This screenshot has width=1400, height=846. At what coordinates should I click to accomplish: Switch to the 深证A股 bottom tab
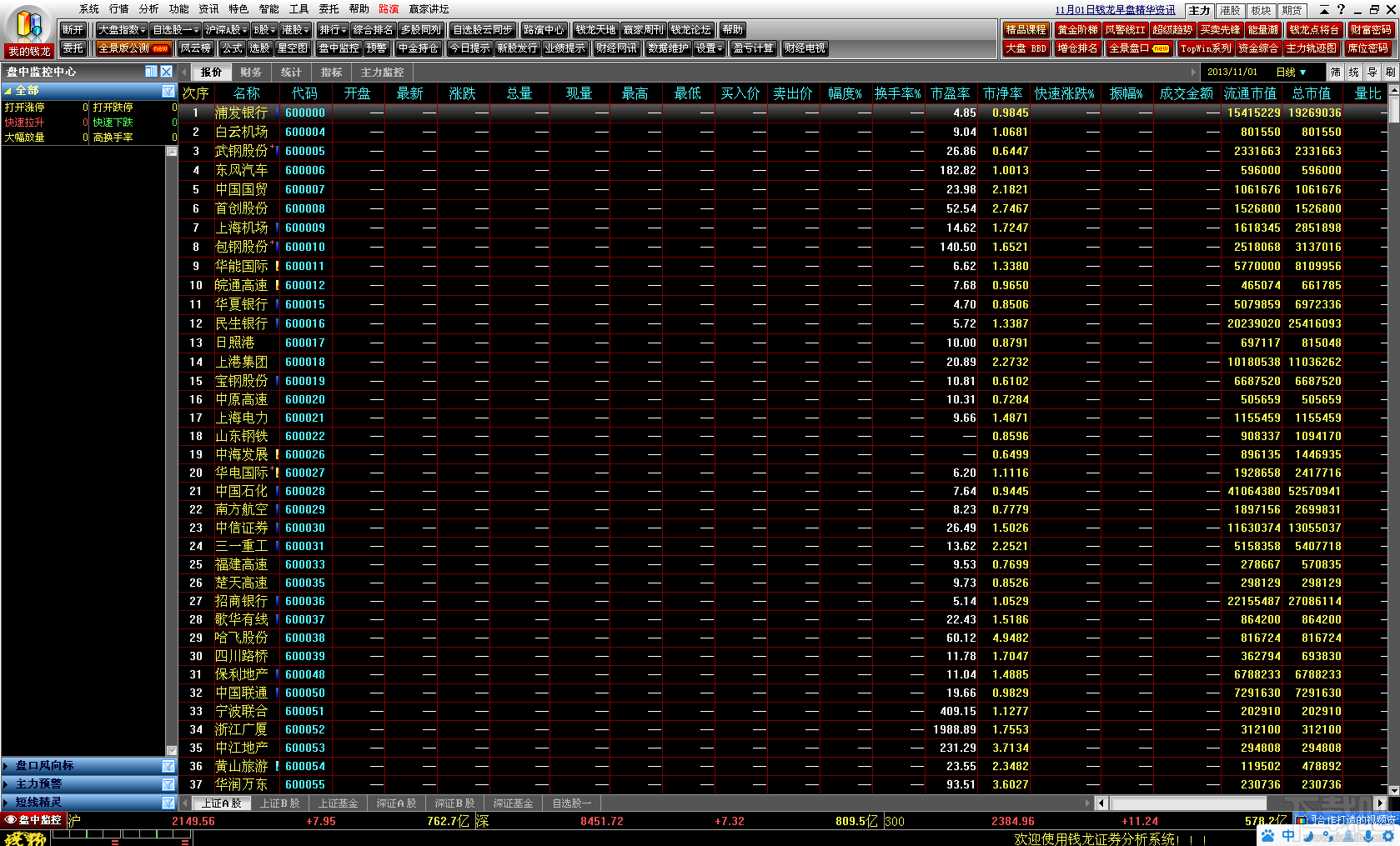[x=396, y=803]
